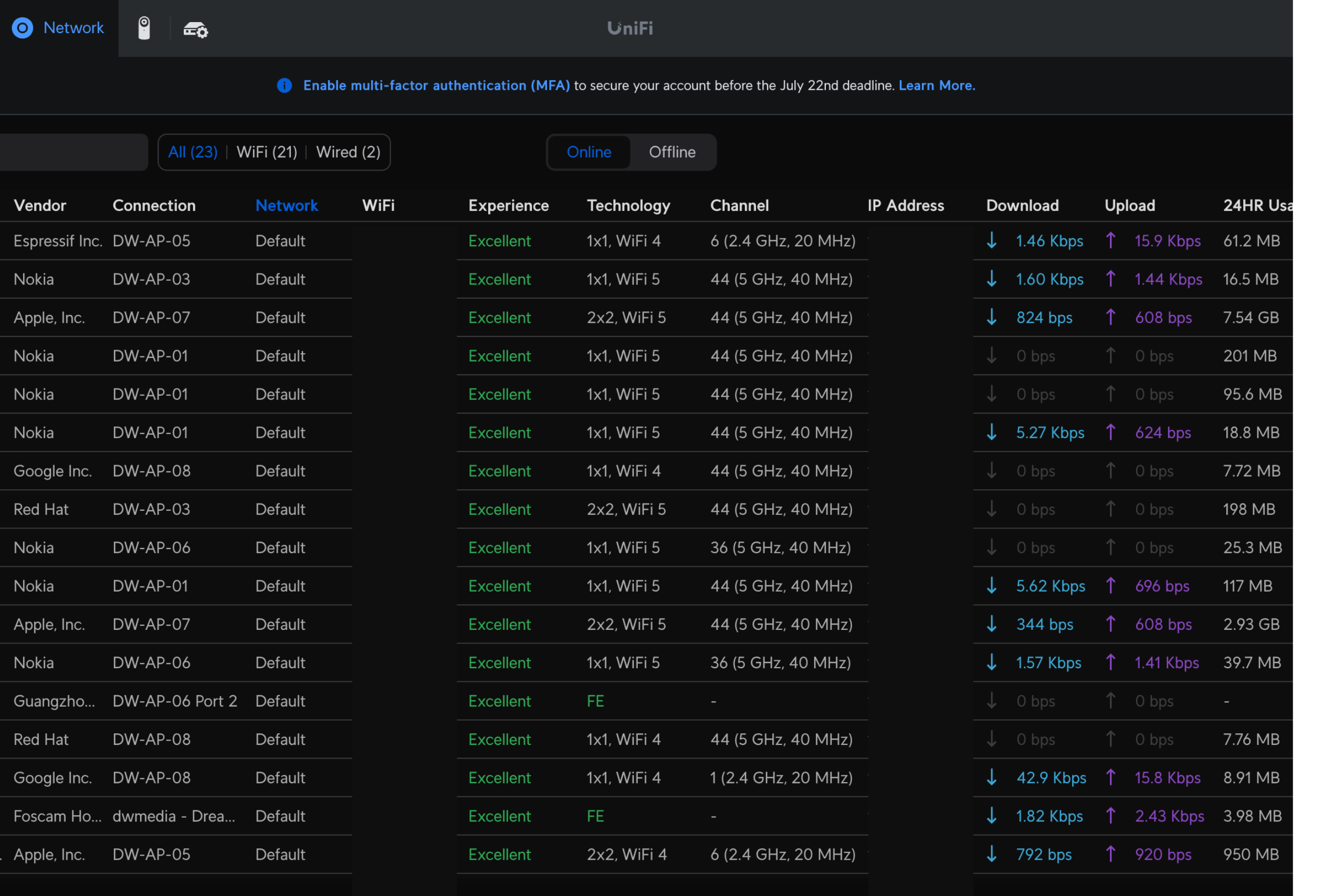1344x896 pixels.
Task: Select the Espressif Inc. client row
Action: coord(646,240)
